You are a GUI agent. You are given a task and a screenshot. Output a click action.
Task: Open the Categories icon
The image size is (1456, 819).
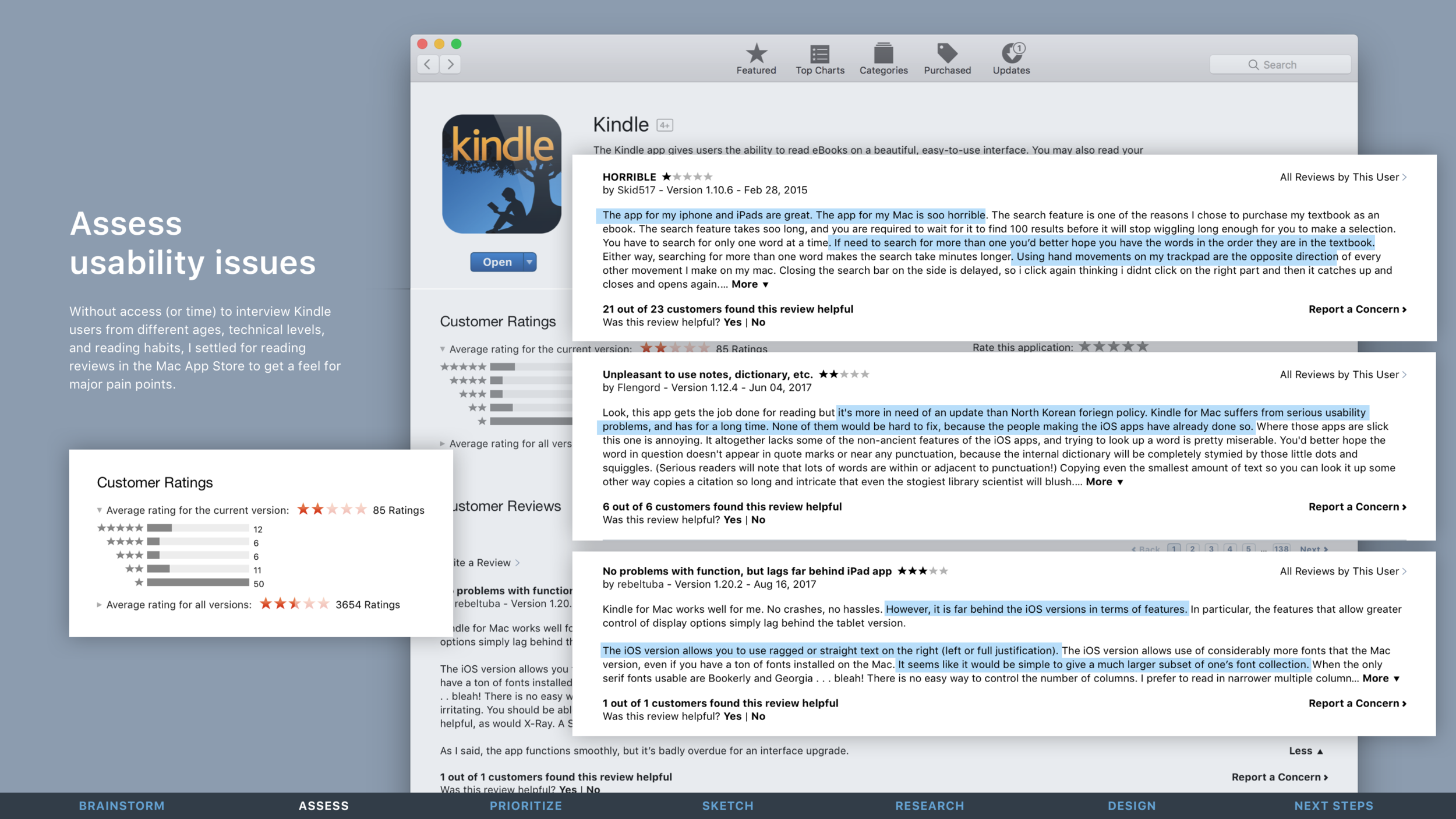883,54
